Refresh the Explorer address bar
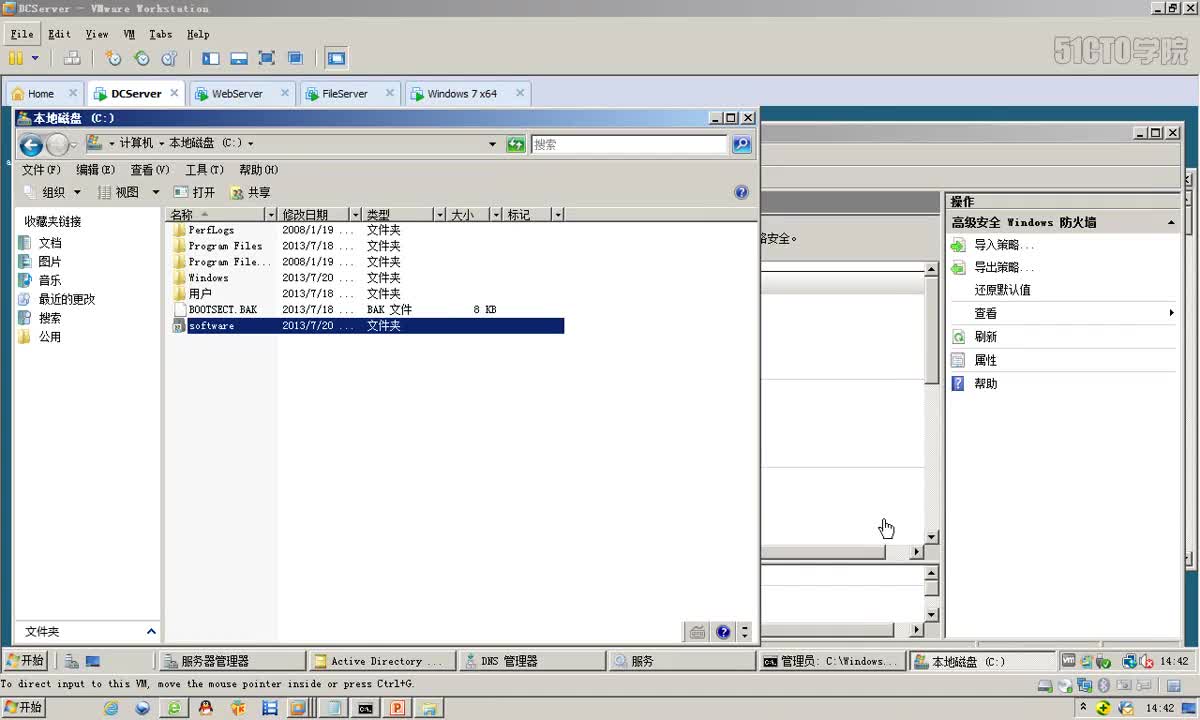 (x=515, y=144)
